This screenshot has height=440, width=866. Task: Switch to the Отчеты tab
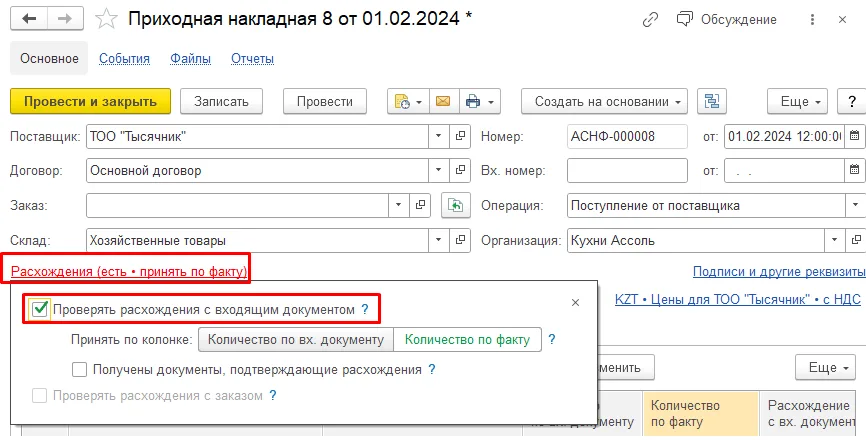[x=252, y=59]
